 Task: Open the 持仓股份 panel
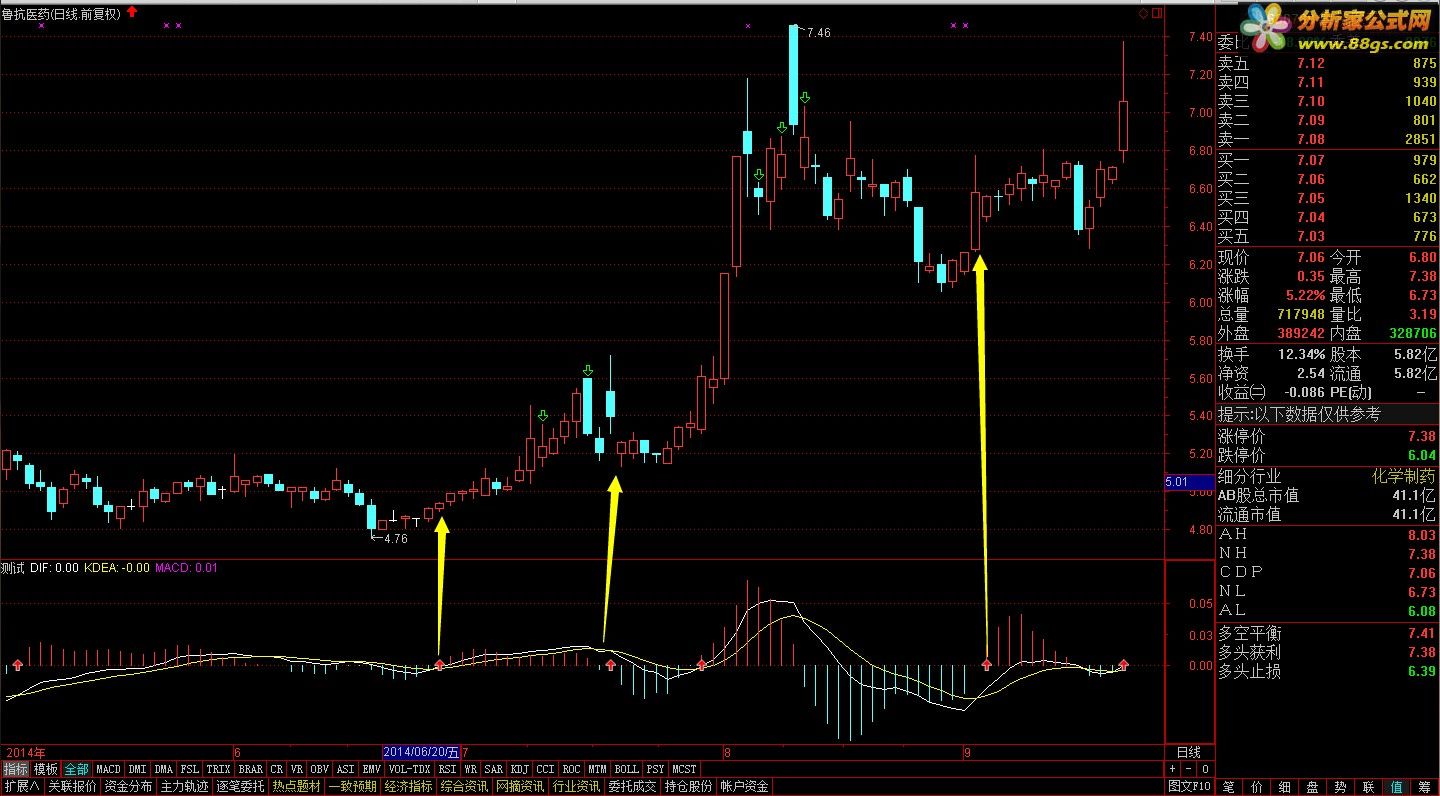[689, 787]
